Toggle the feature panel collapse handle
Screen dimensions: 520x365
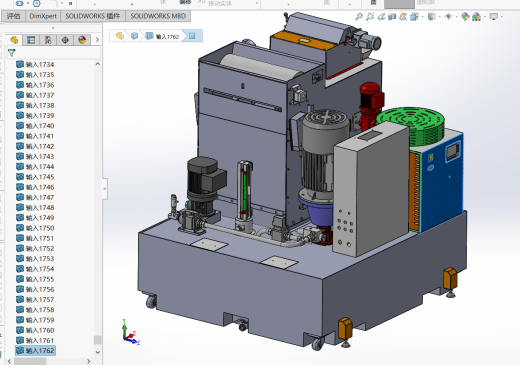105,188
